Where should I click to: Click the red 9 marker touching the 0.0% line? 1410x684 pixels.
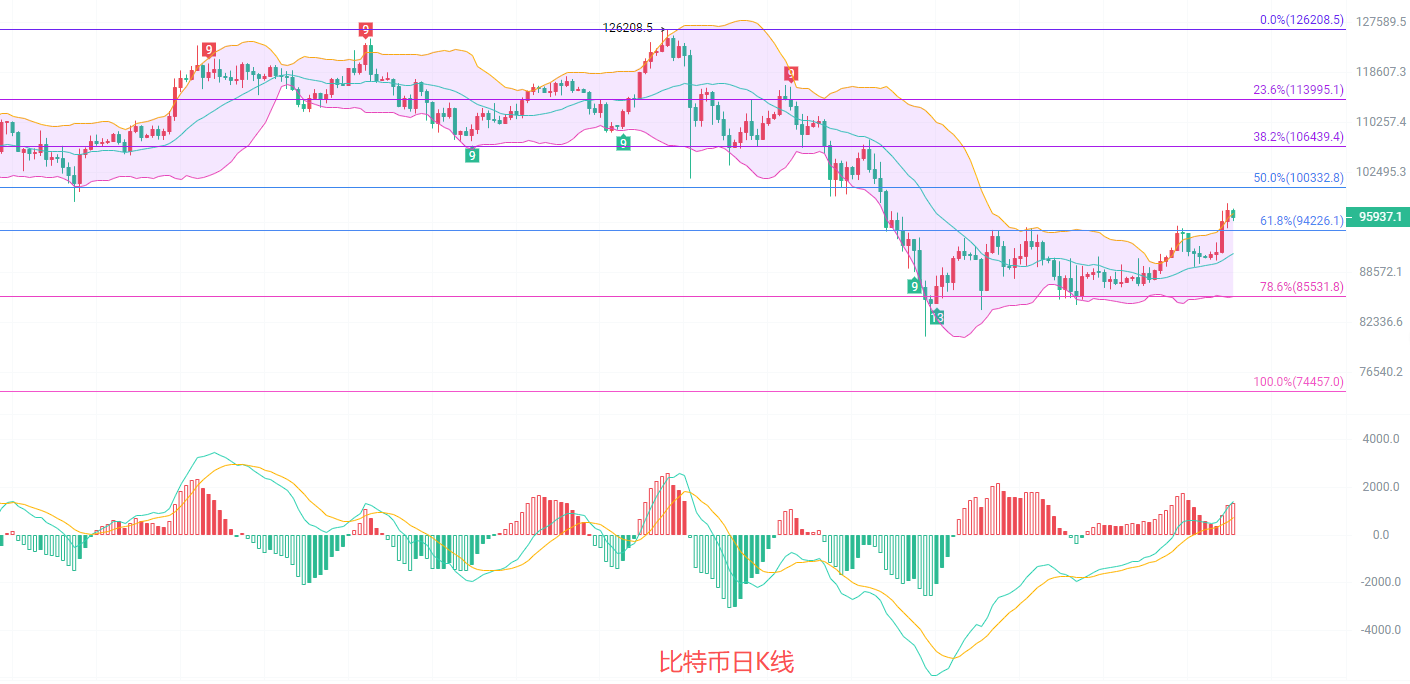pos(366,30)
